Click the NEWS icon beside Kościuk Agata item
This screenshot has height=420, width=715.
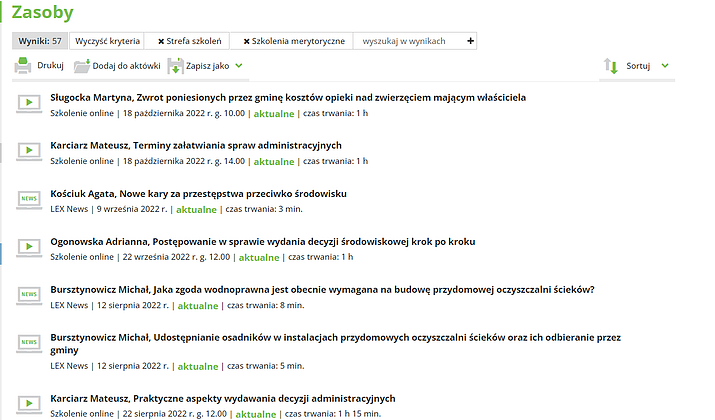[27, 199]
